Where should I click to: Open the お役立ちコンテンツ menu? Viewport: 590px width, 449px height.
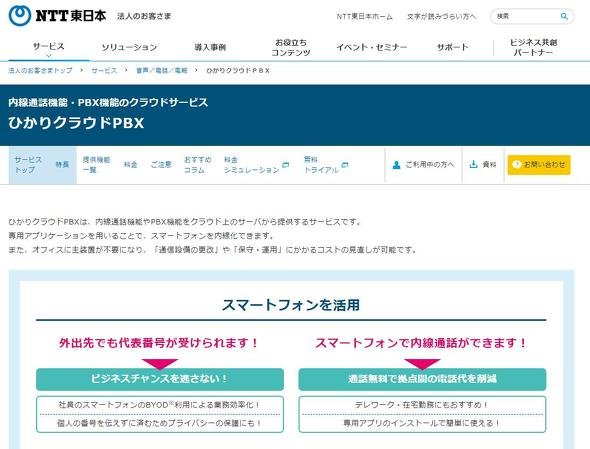click(291, 47)
